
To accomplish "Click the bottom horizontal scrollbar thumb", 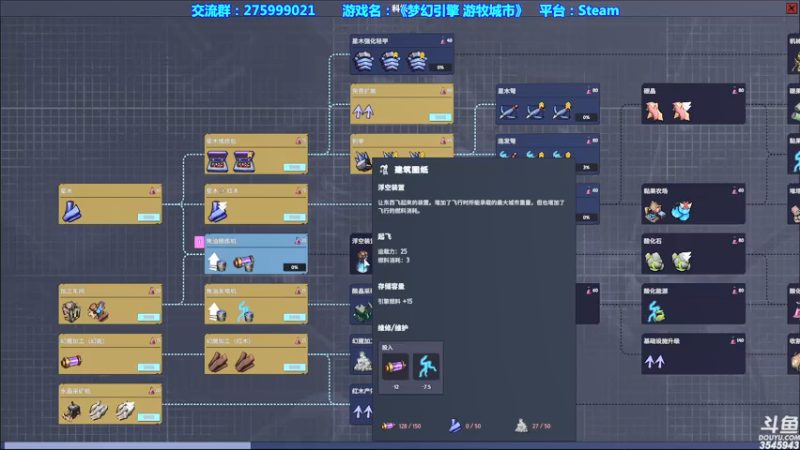I will click(x=127, y=445).
